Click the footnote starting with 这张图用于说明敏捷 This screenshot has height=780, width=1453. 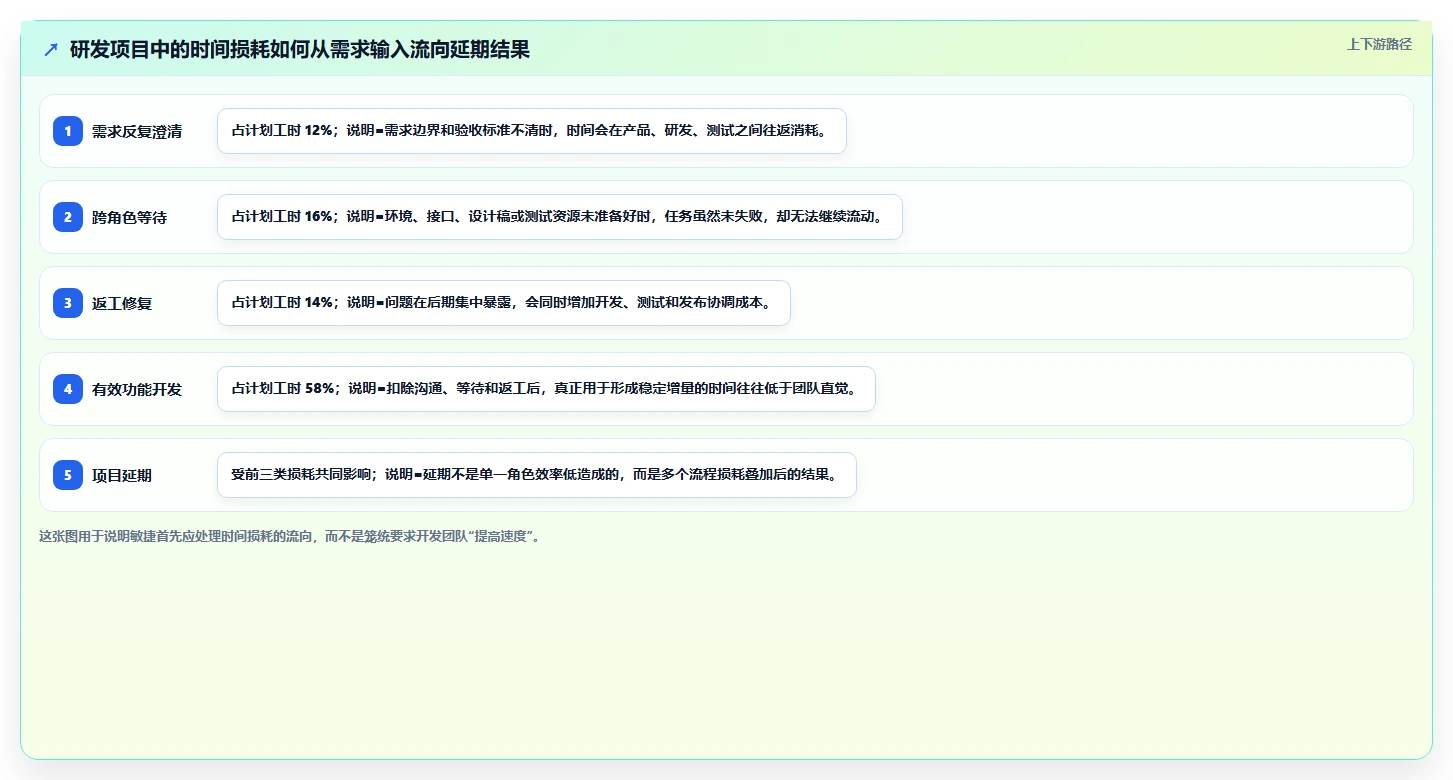point(292,536)
